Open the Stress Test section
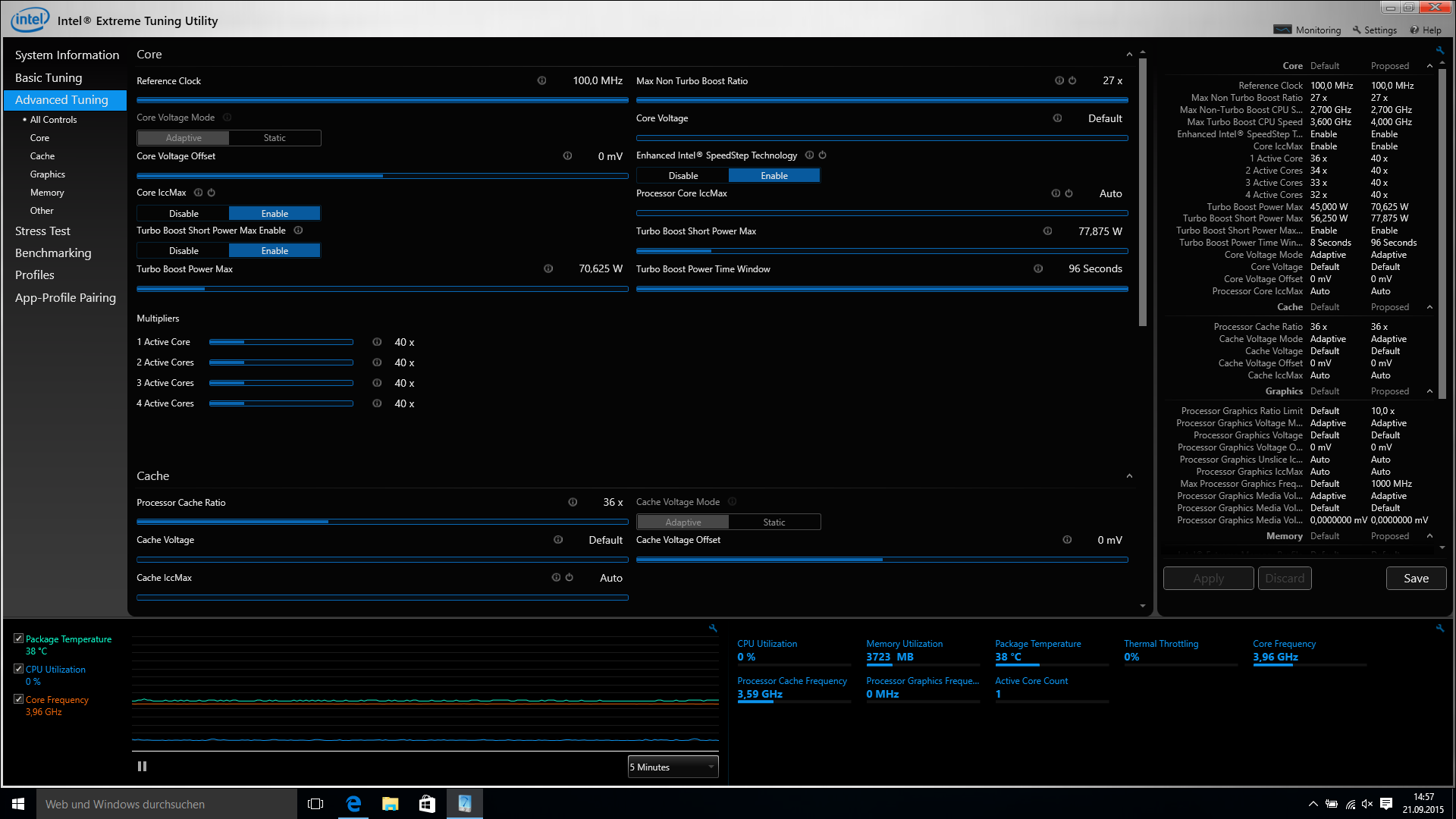 tap(42, 231)
